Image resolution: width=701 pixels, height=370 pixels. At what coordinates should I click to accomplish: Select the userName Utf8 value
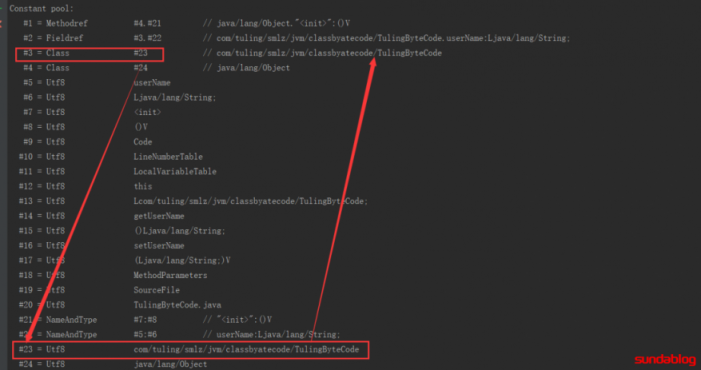[x=152, y=83]
